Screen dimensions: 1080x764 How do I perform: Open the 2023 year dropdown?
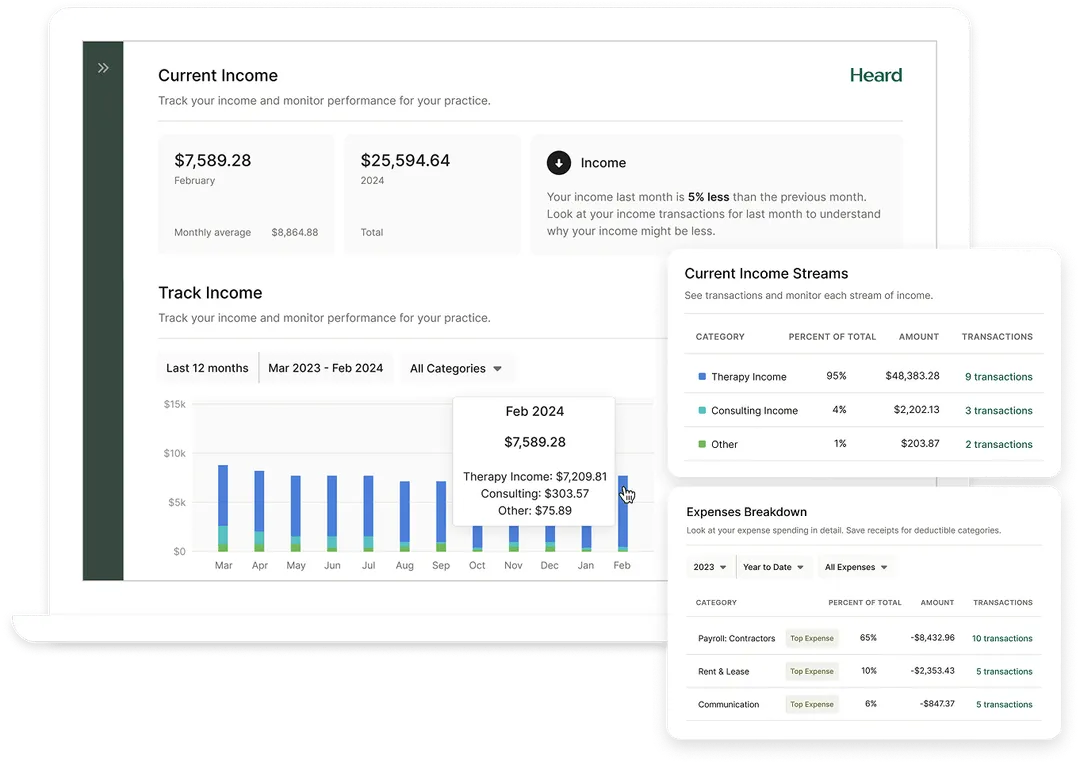click(x=710, y=567)
